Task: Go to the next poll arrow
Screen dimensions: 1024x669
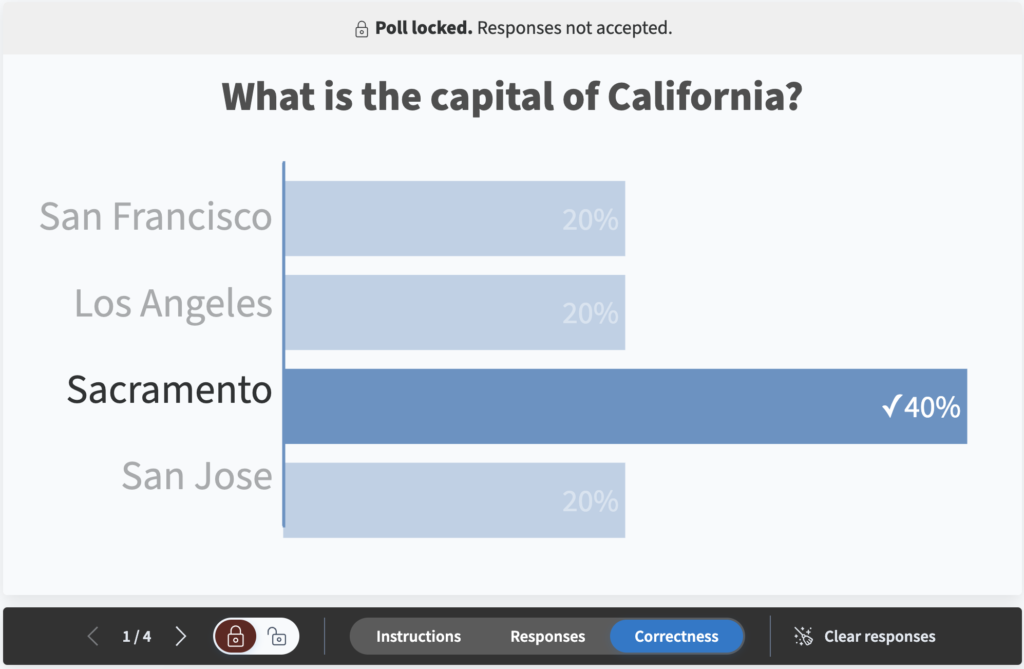Action: pyautogui.click(x=181, y=636)
